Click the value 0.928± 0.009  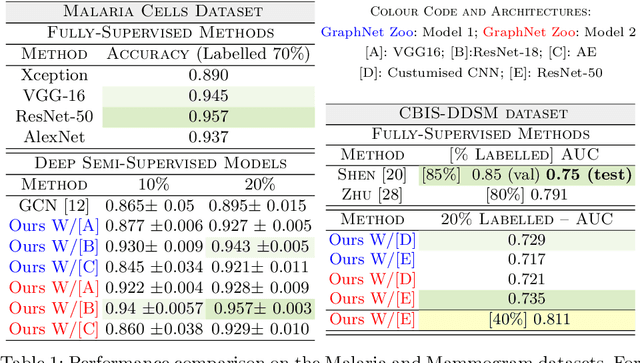point(260,288)
